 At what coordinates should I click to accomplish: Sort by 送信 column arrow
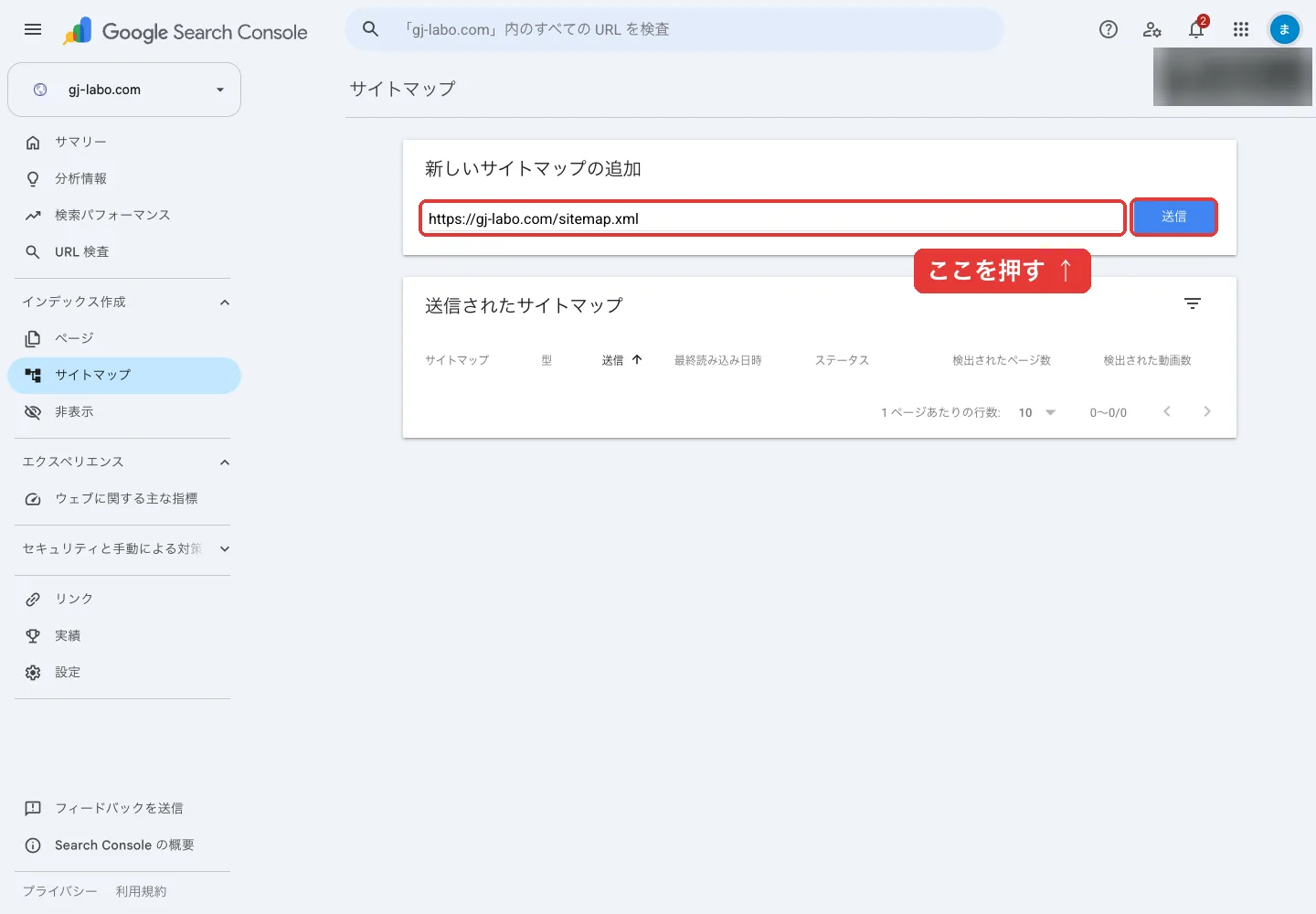coord(637,360)
